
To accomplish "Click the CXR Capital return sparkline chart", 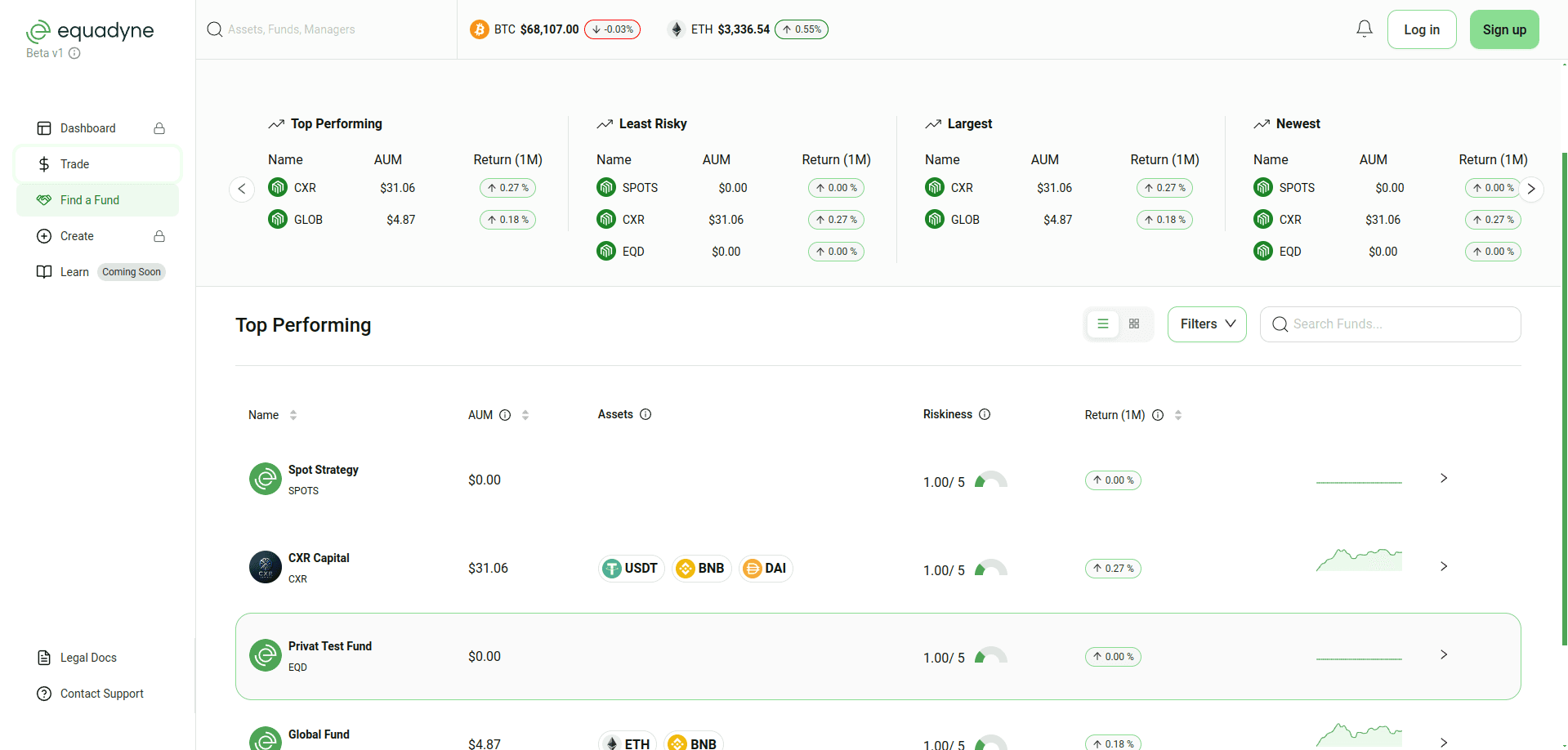I will [1358, 560].
